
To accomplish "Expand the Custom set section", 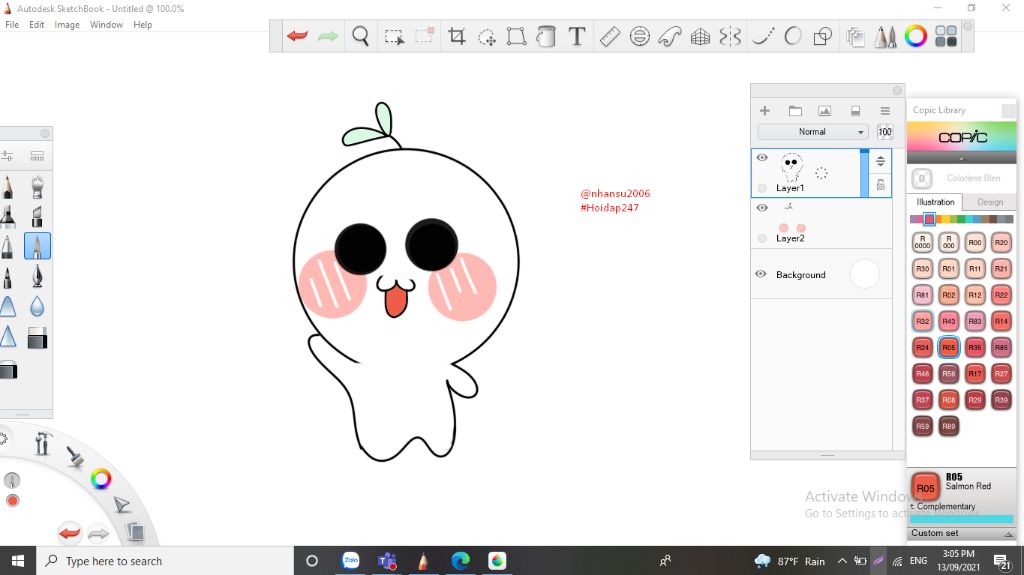I will (x=961, y=533).
